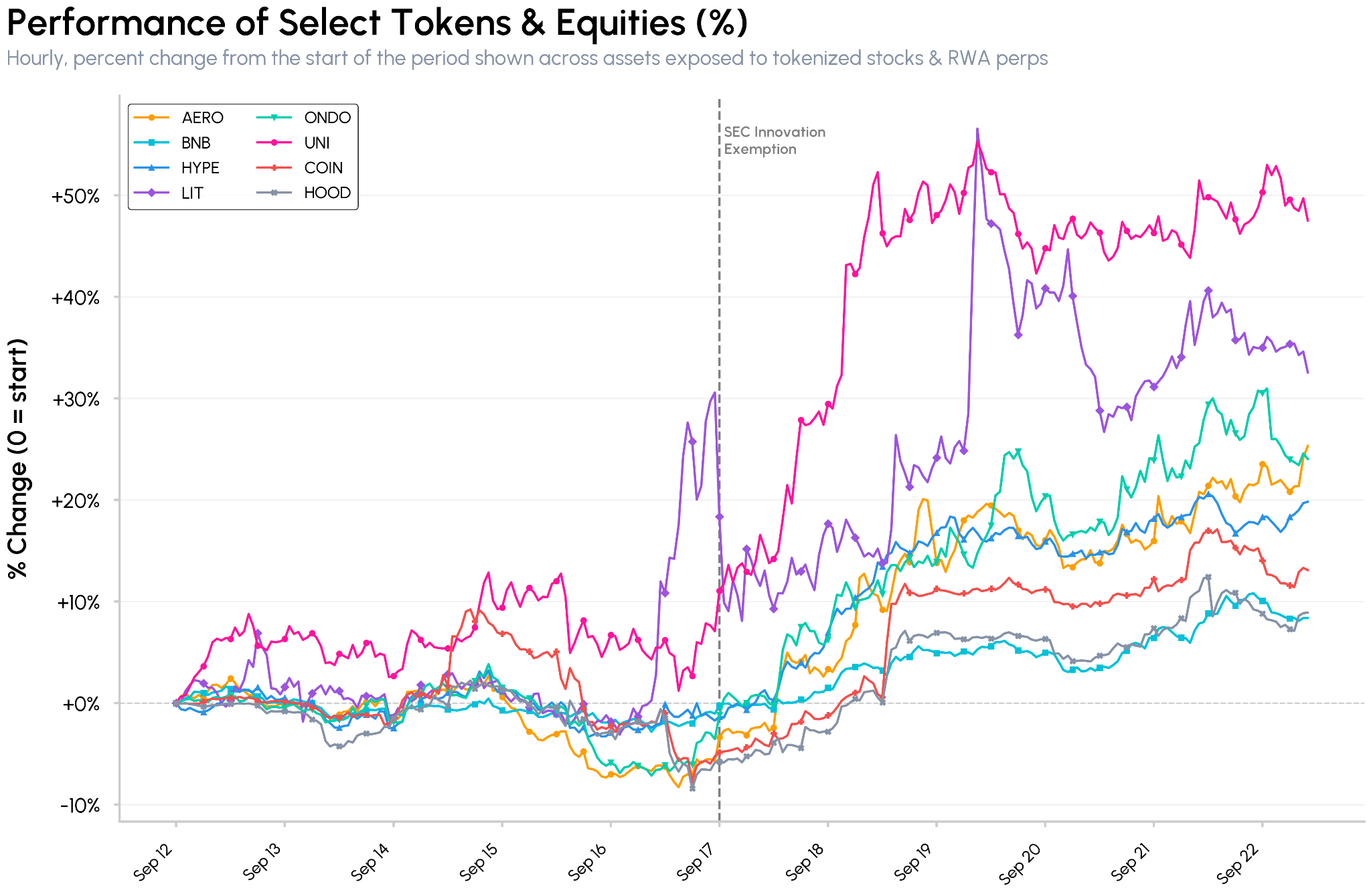Screen dimensions: 1371x896
Task: Click the SEC Innovation Exemption annotation
Action: click(x=775, y=141)
